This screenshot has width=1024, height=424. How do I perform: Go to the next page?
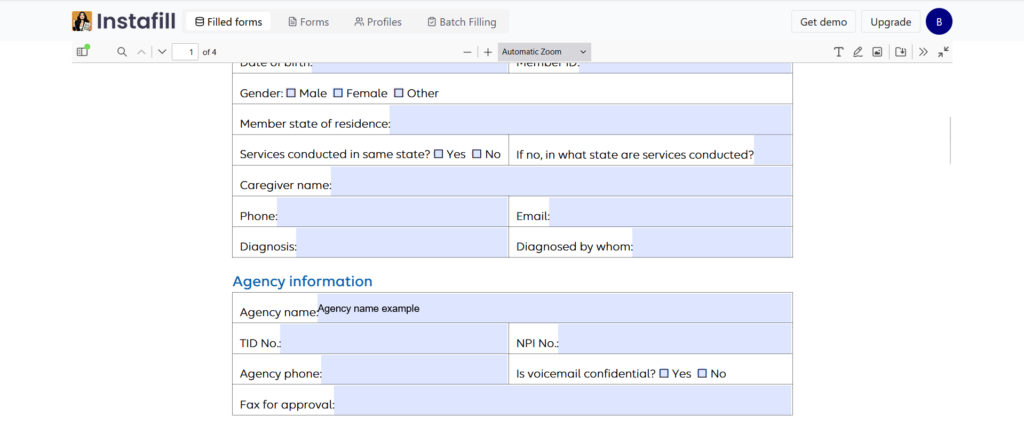click(x=161, y=52)
